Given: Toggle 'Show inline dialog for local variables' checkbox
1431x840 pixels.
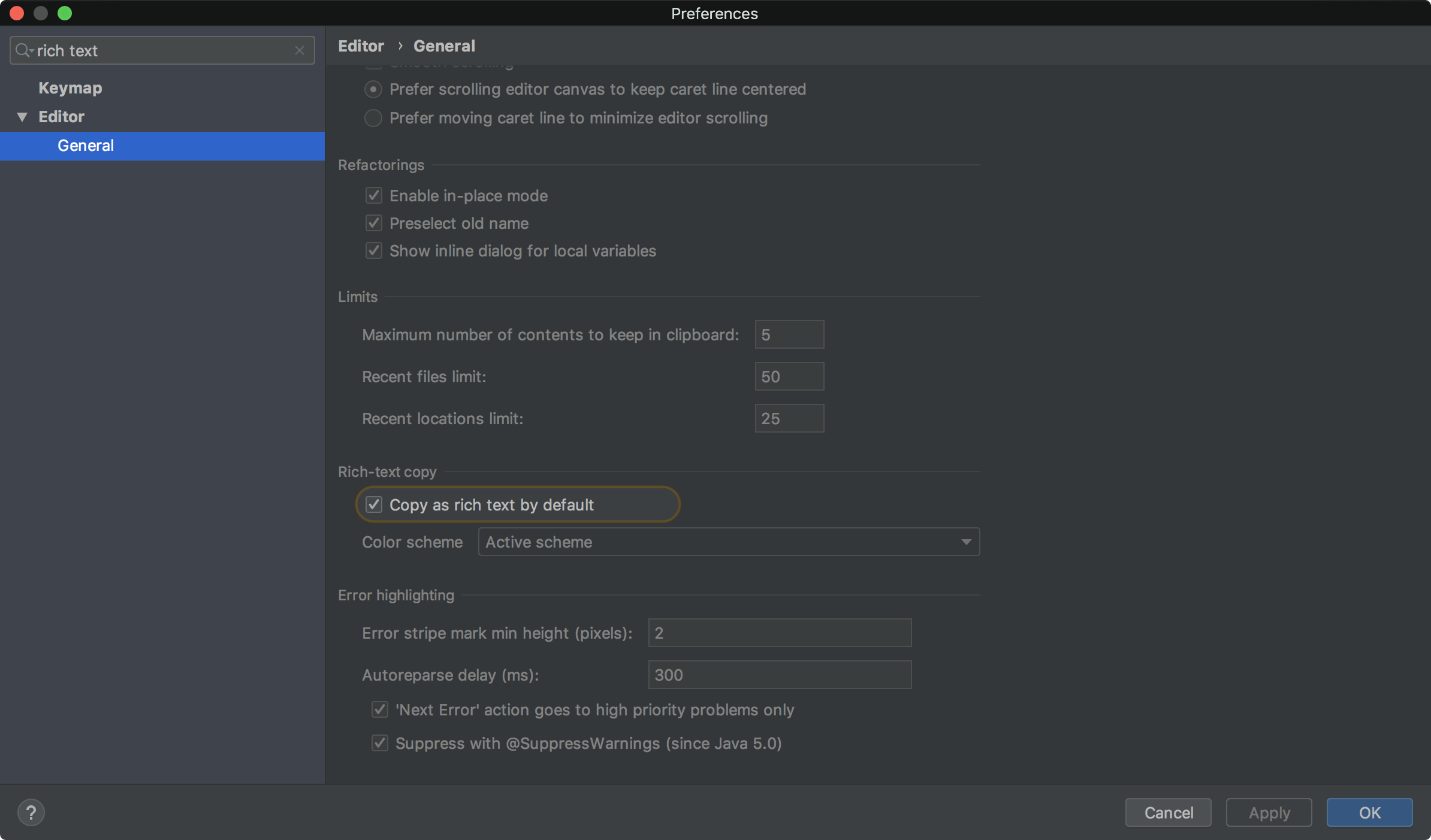Looking at the screenshot, I should [x=374, y=250].
